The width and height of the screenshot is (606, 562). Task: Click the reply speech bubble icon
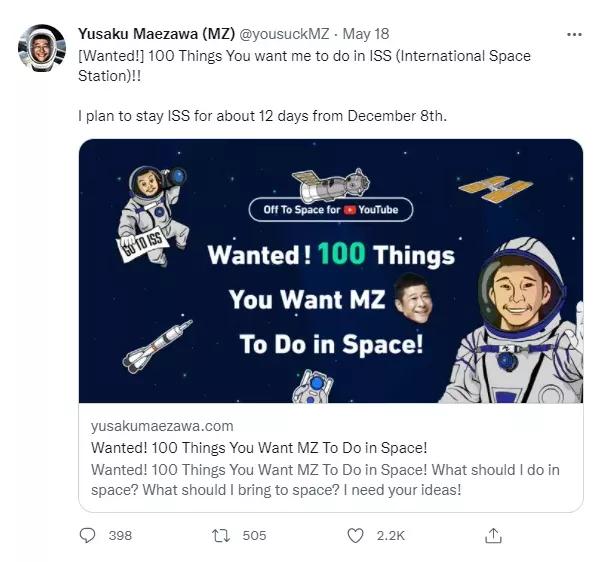87,535
